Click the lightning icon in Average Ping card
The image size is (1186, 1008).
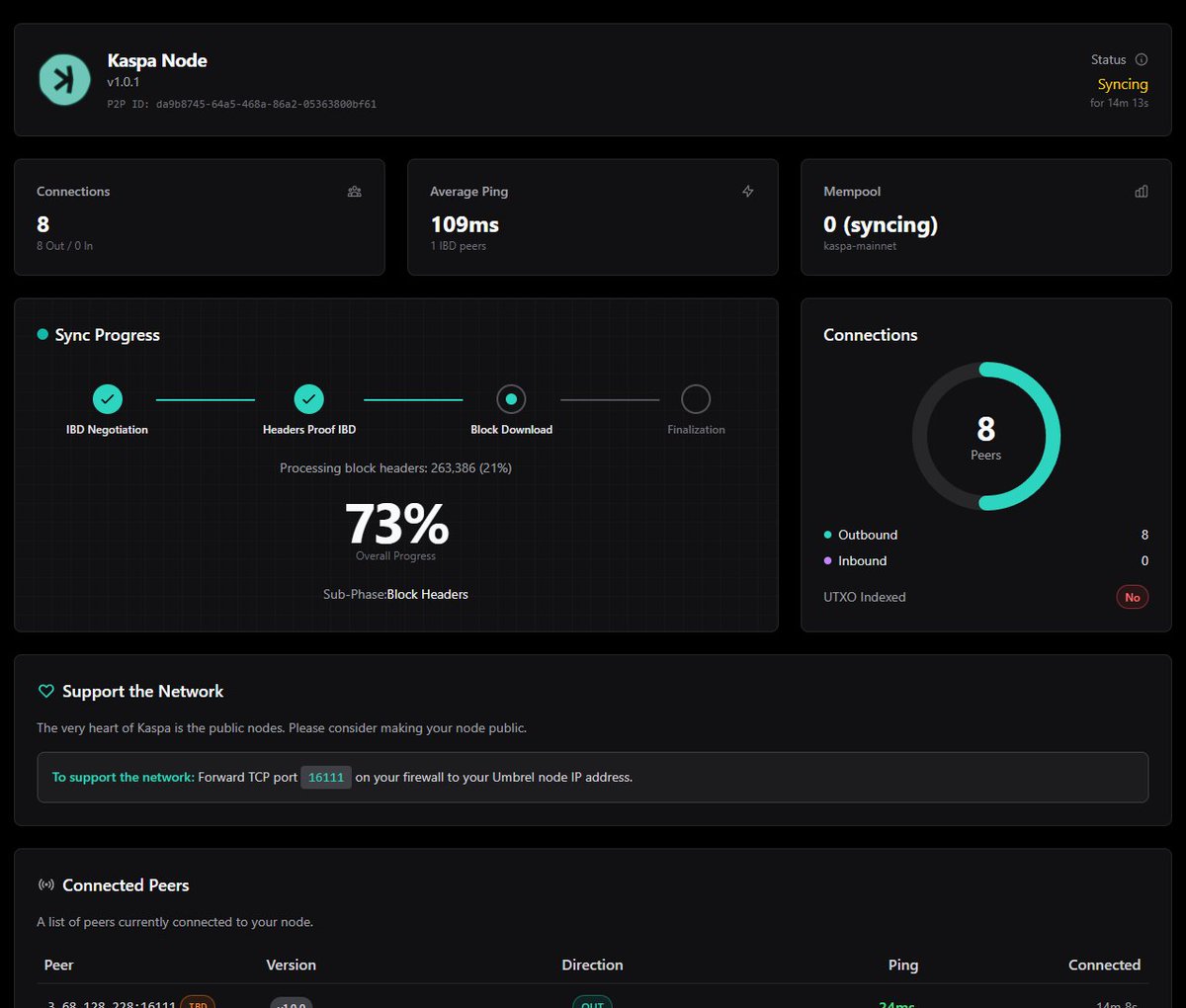748,192
